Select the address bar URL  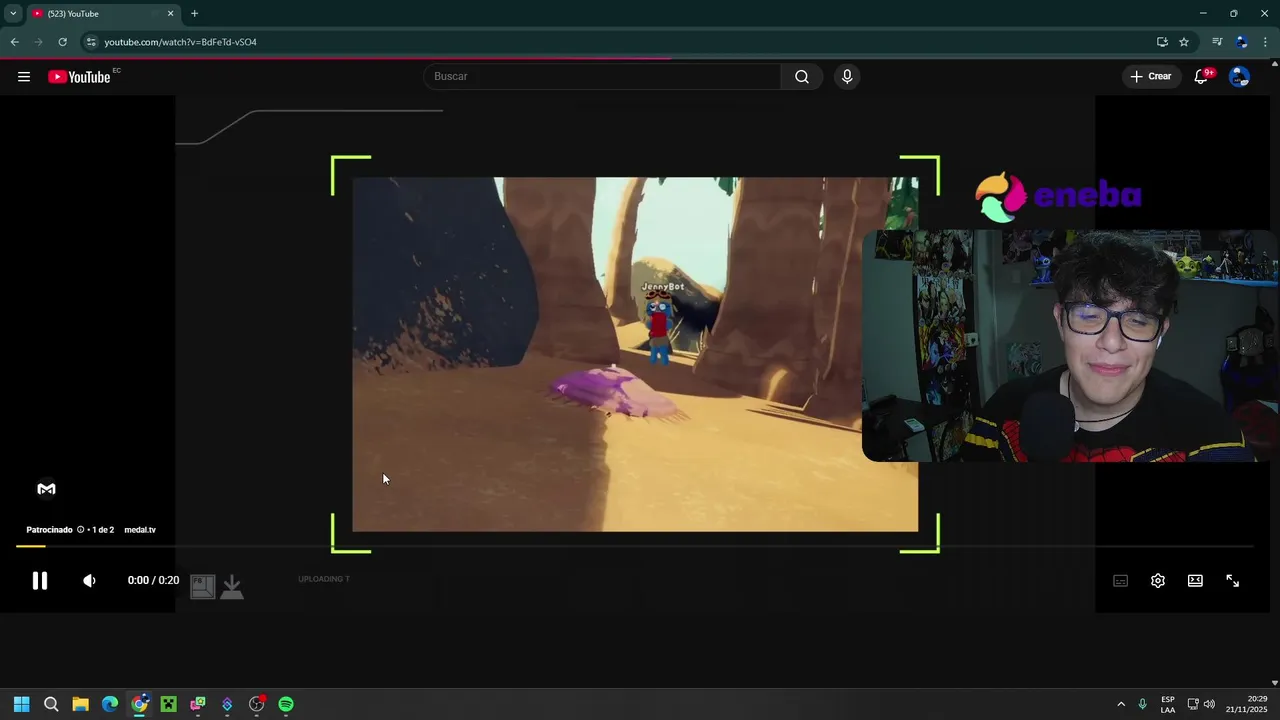(180, 42)
